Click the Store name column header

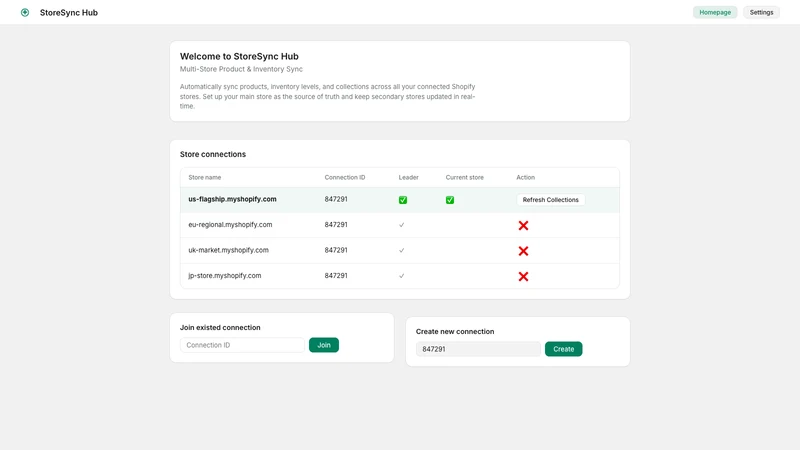pos(205,178)
